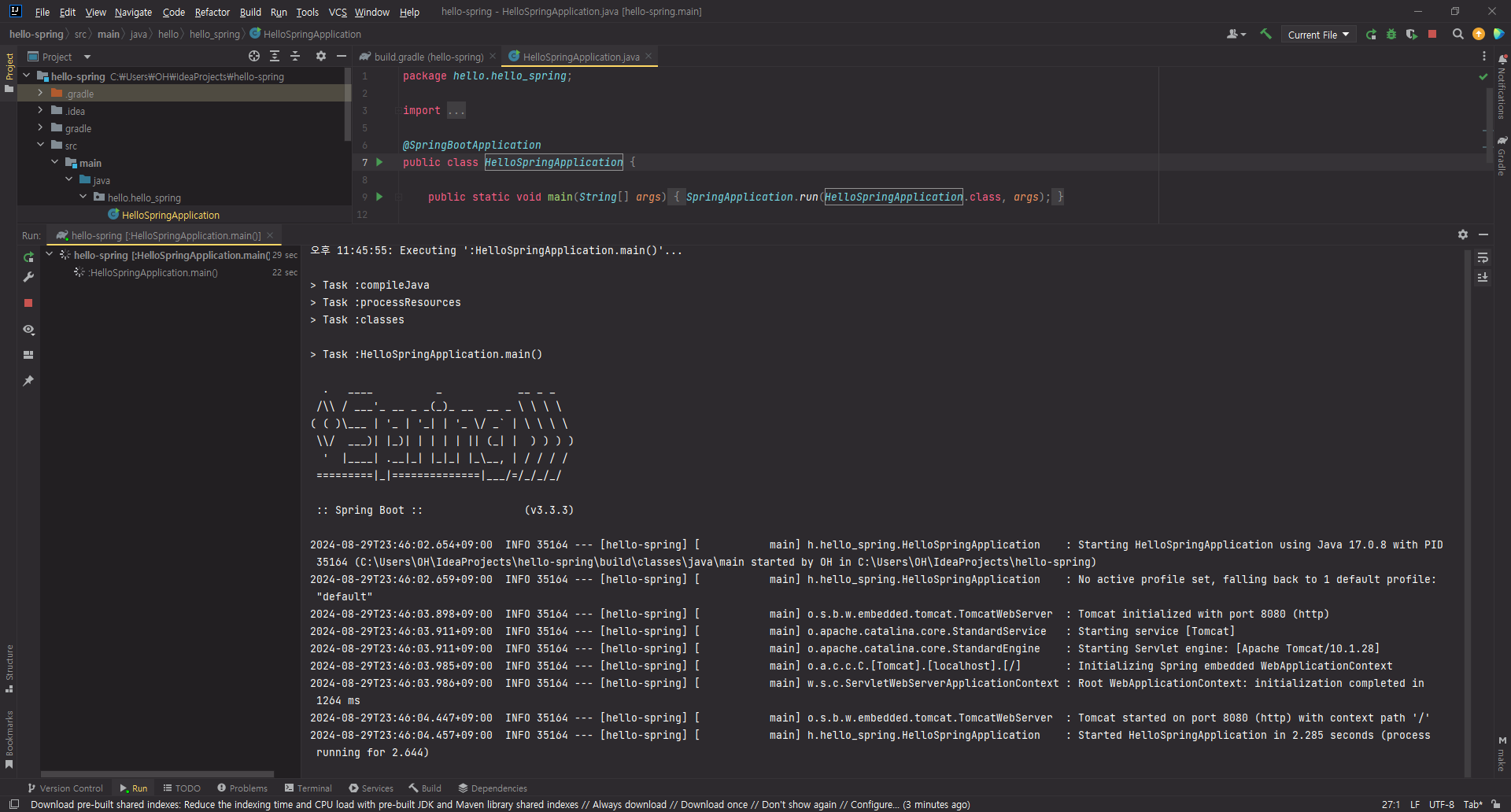Open Version Control tool window
Viewport: 1511px width, 812px height.
point(65,788)
